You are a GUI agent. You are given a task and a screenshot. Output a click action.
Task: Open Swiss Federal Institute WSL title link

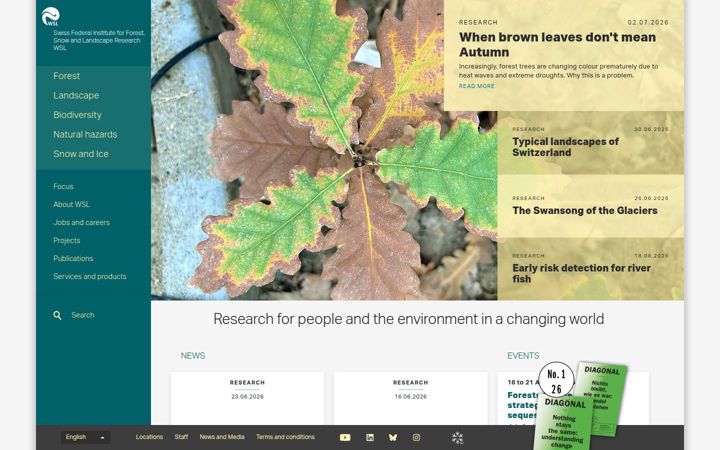click(x=99, y=40)
